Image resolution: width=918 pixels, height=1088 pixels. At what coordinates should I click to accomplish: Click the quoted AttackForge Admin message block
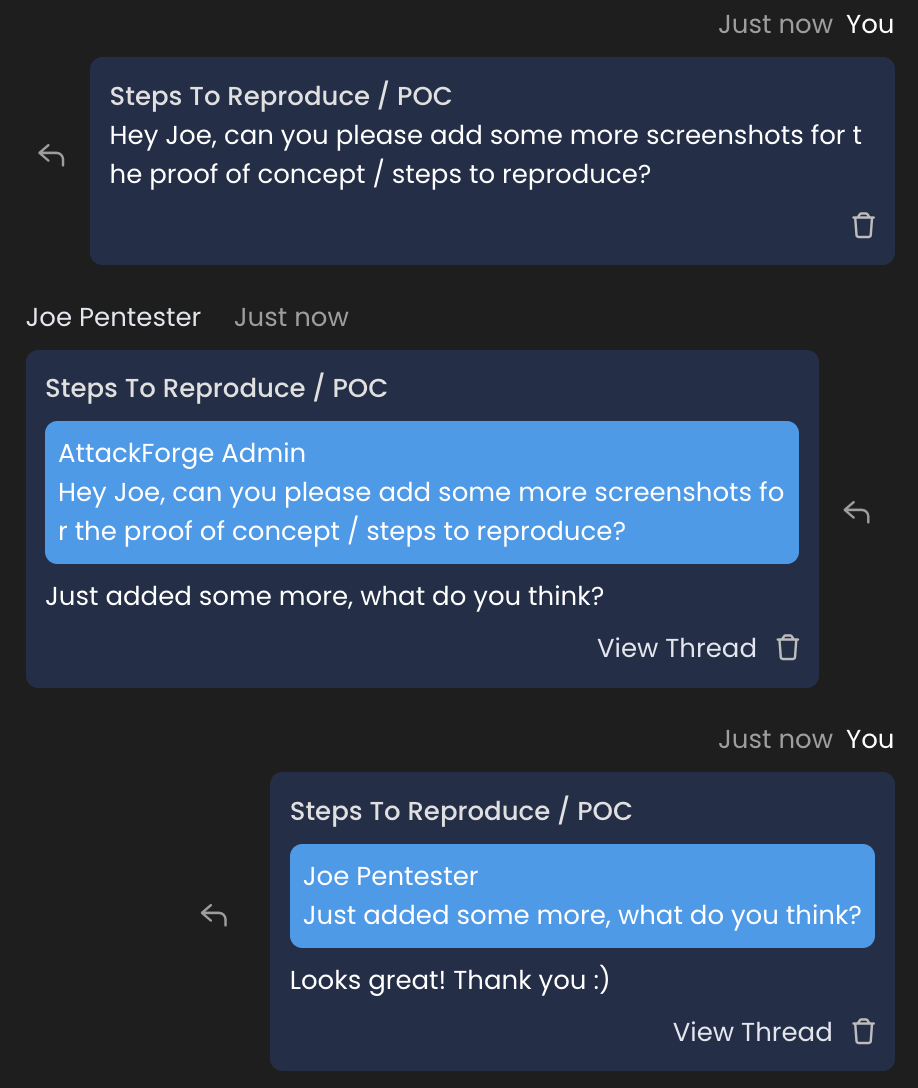pyautogui.click(x=421, y=492)
